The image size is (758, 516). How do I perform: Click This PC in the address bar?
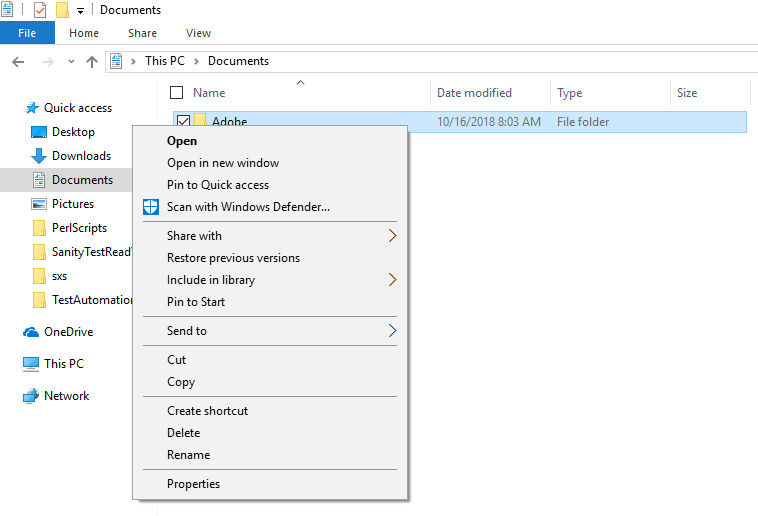click(x=165, y=61)
